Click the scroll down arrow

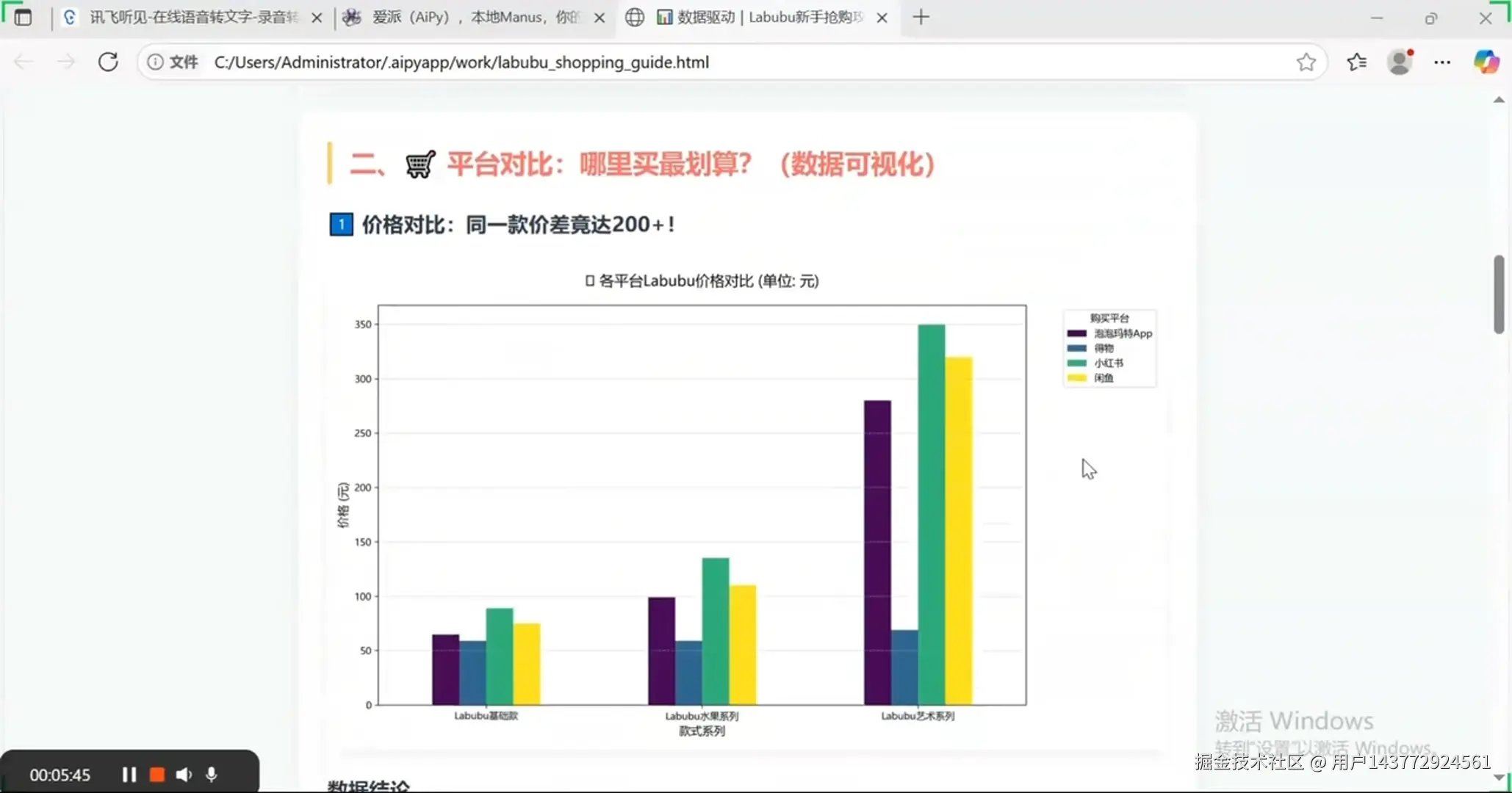[x=1499, y=777]
